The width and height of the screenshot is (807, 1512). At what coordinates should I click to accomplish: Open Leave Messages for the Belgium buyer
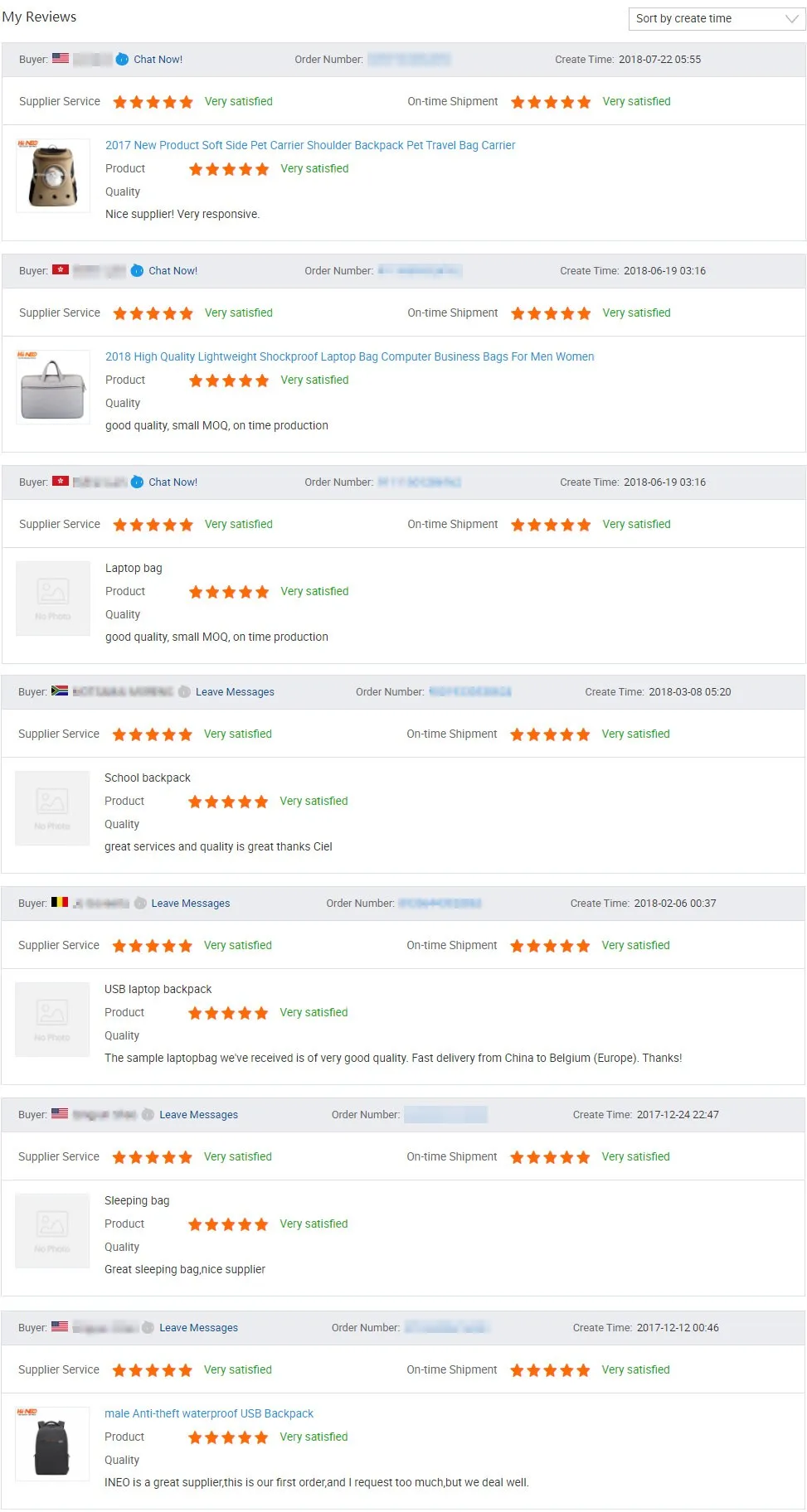(191, 903)
